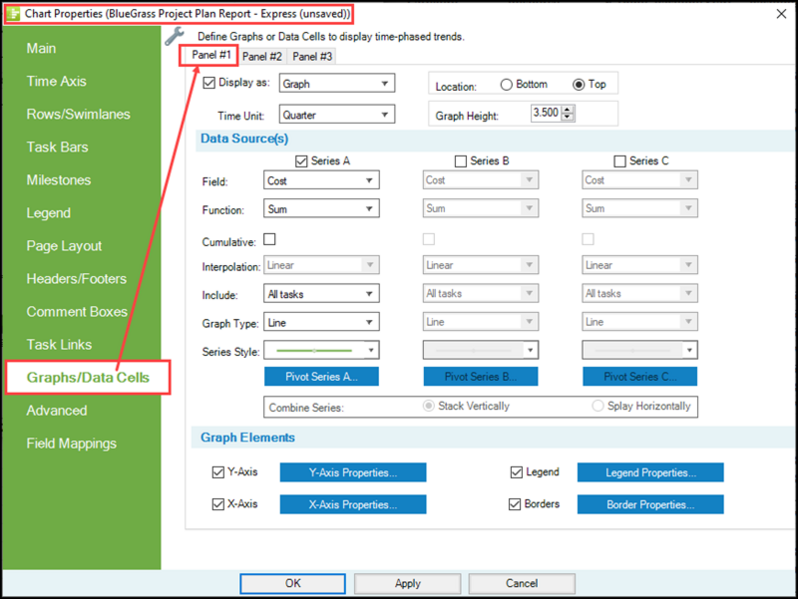Click the Cancel button
Screen dimensions: 798x599
[x=522, y=583]
